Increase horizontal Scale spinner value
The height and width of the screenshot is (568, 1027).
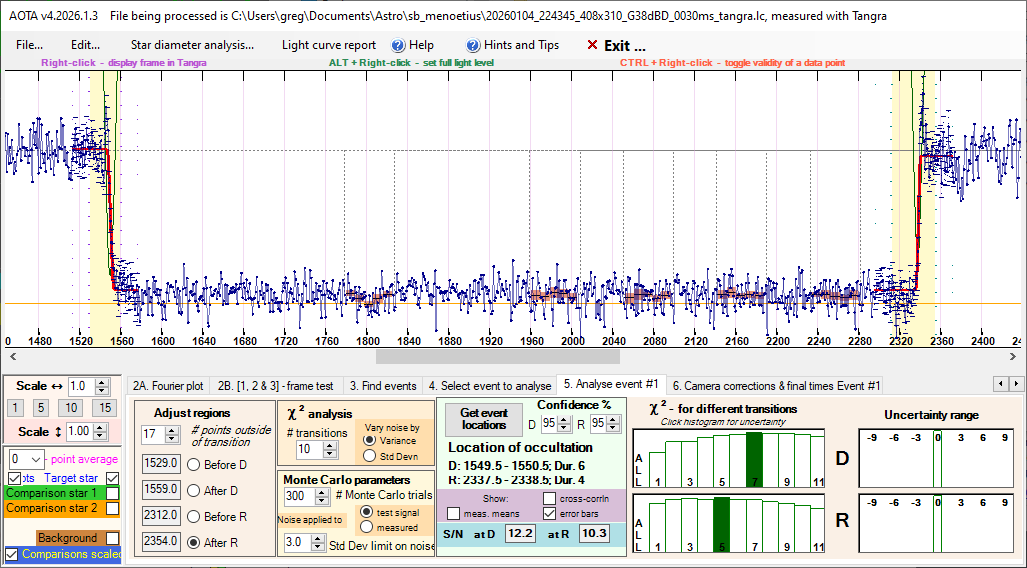coord(103,382)
